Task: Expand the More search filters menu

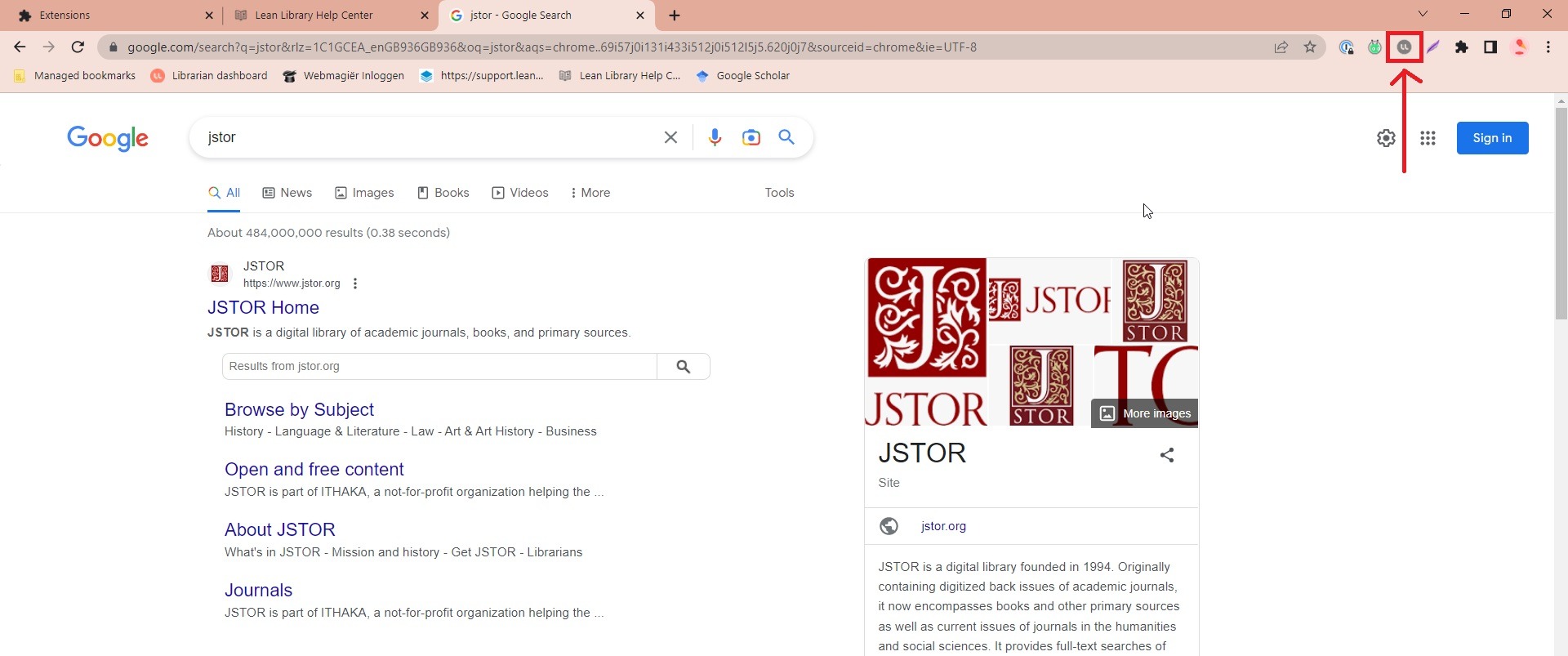Action: click(x=590, y=193)
